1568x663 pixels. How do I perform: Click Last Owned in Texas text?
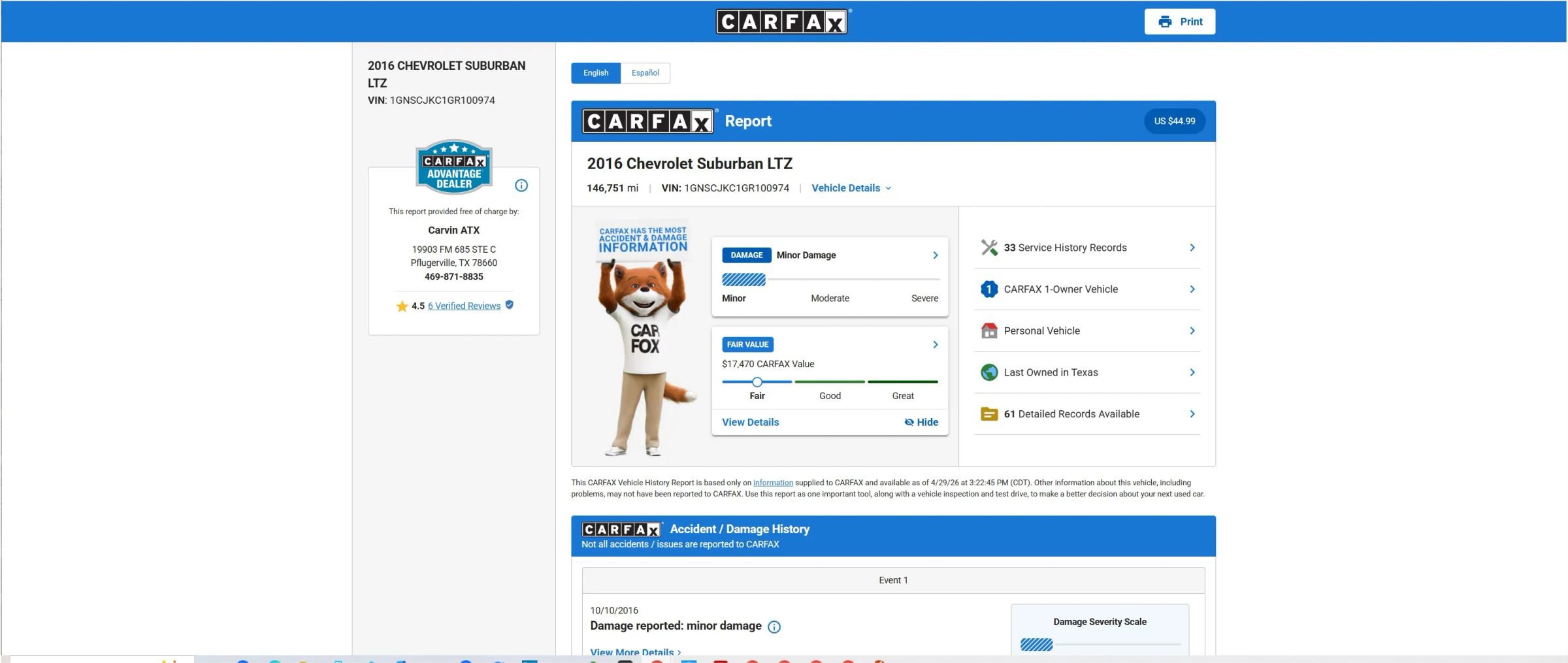click(x=1051, y=372)
